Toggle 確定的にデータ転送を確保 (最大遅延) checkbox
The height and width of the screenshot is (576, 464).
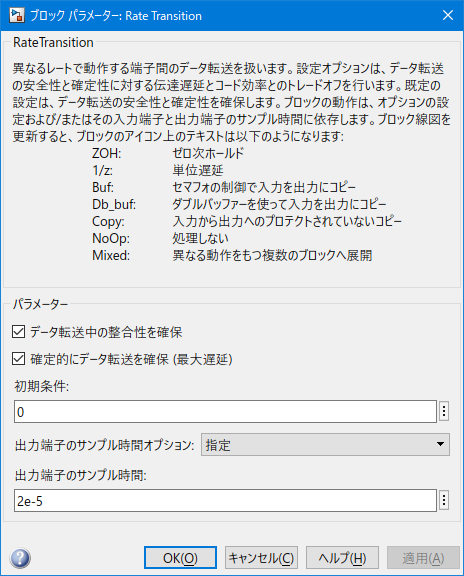coord(18,359)
